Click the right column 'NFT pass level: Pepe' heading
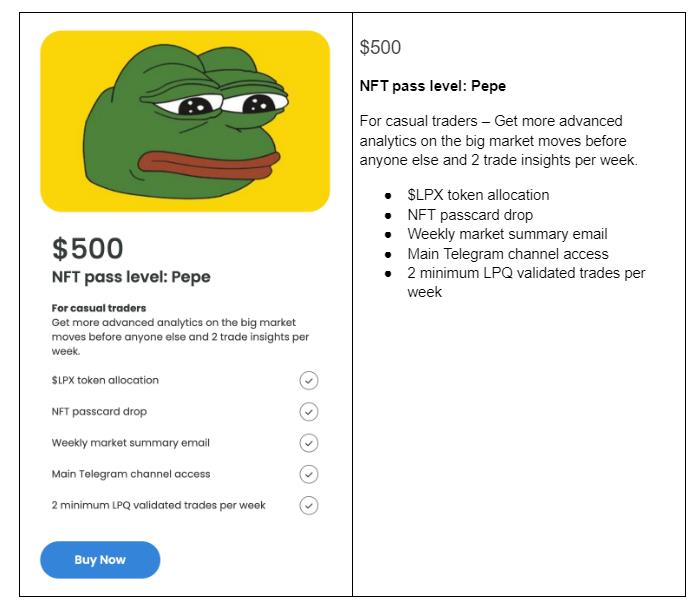Screen dimensions: 696x602 click(x=433, y=86)
